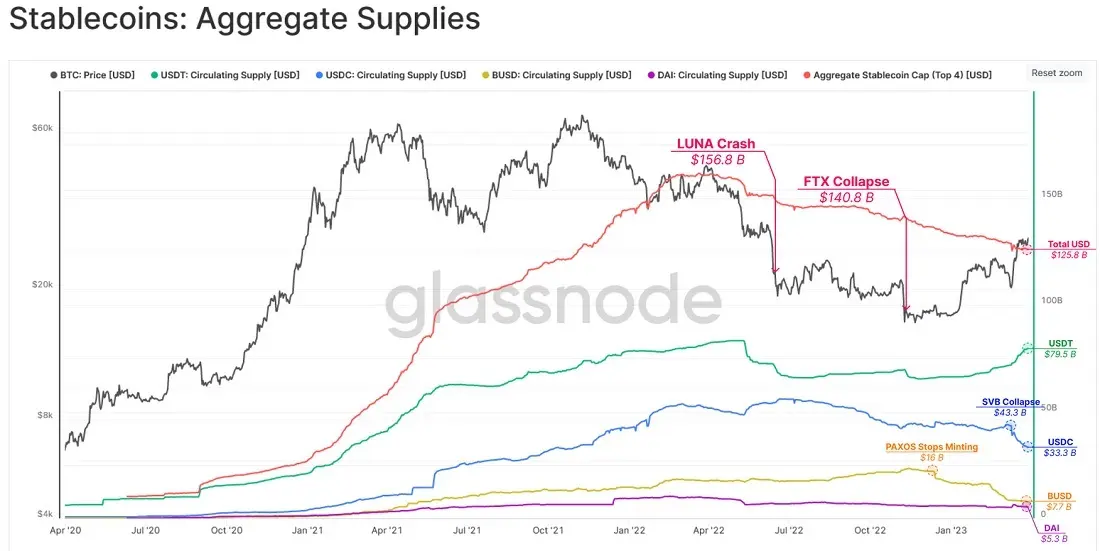Click the Total USD $125.8 B label

[1069, 249]
